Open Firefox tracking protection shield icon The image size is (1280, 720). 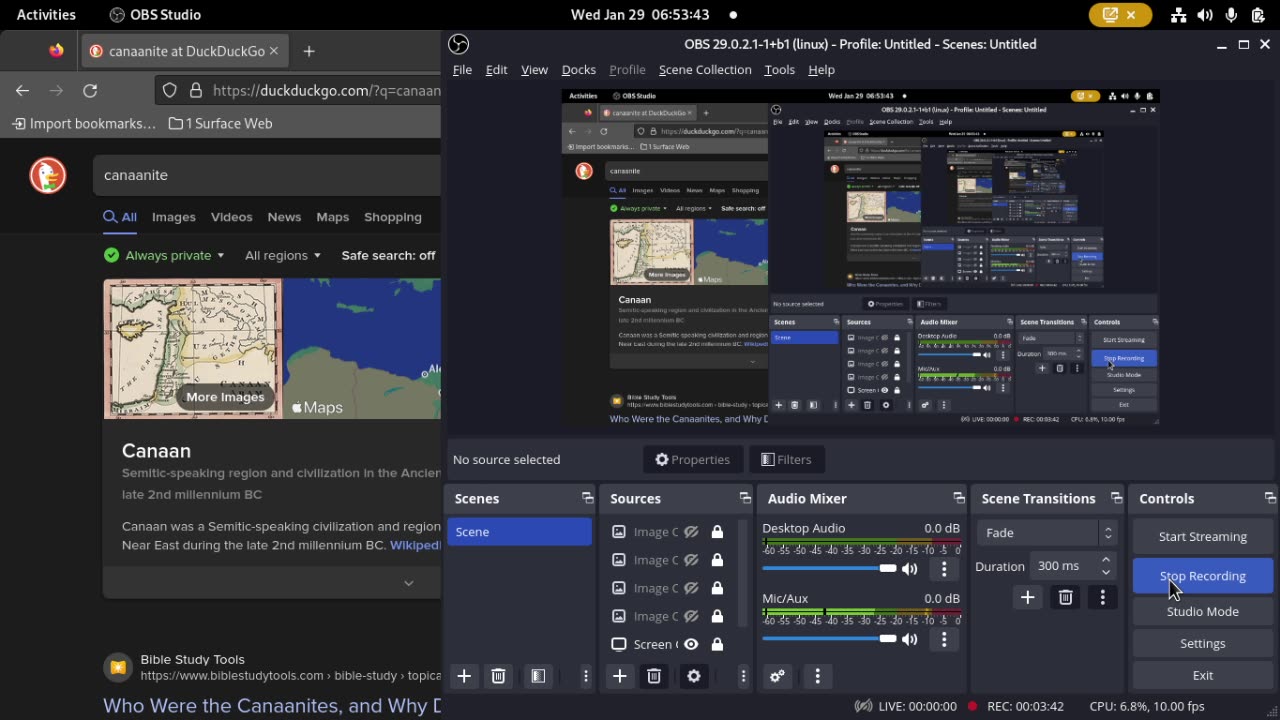coord(170,90)
